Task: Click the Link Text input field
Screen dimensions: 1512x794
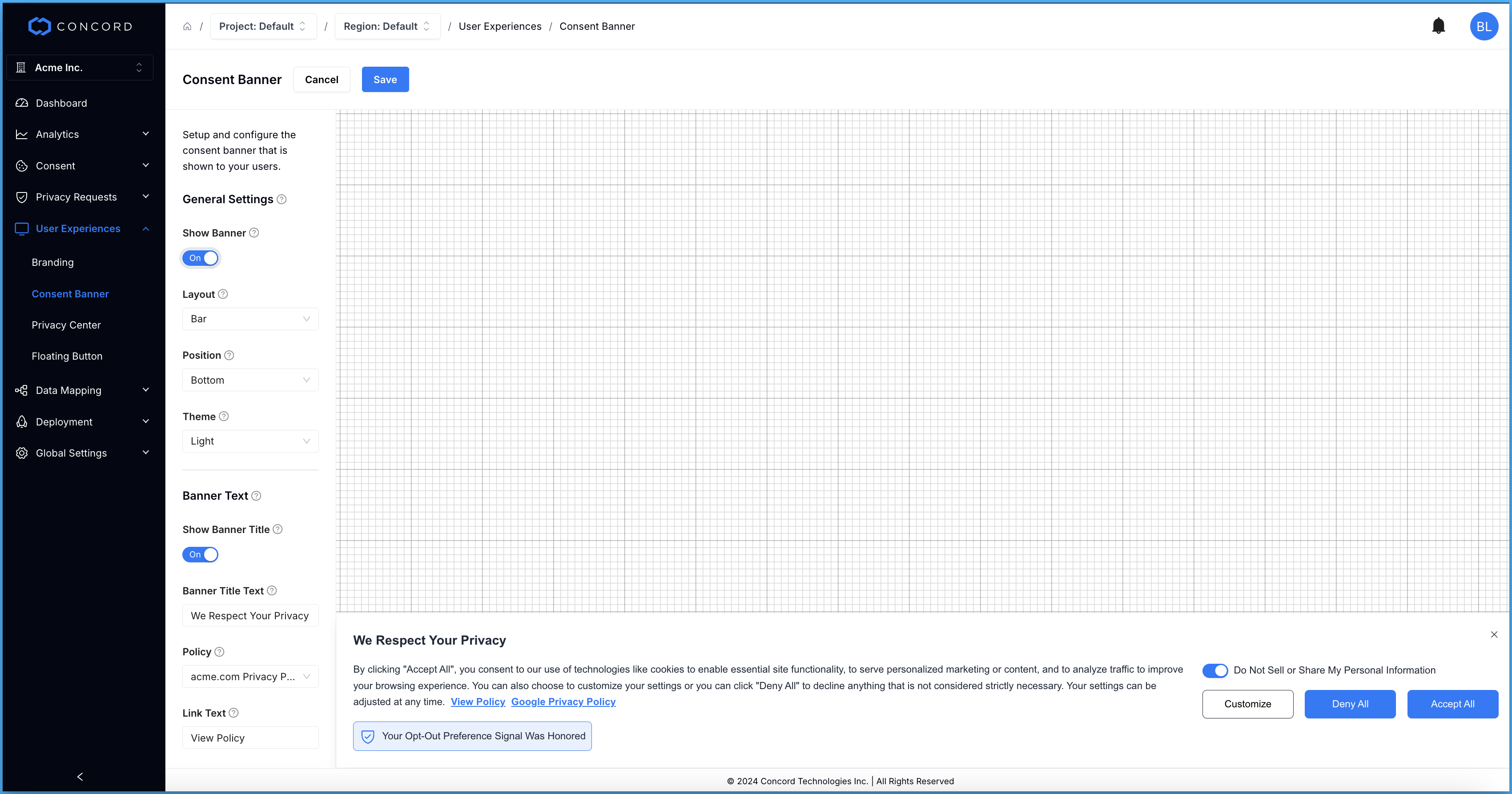Action: coord(251,738)
